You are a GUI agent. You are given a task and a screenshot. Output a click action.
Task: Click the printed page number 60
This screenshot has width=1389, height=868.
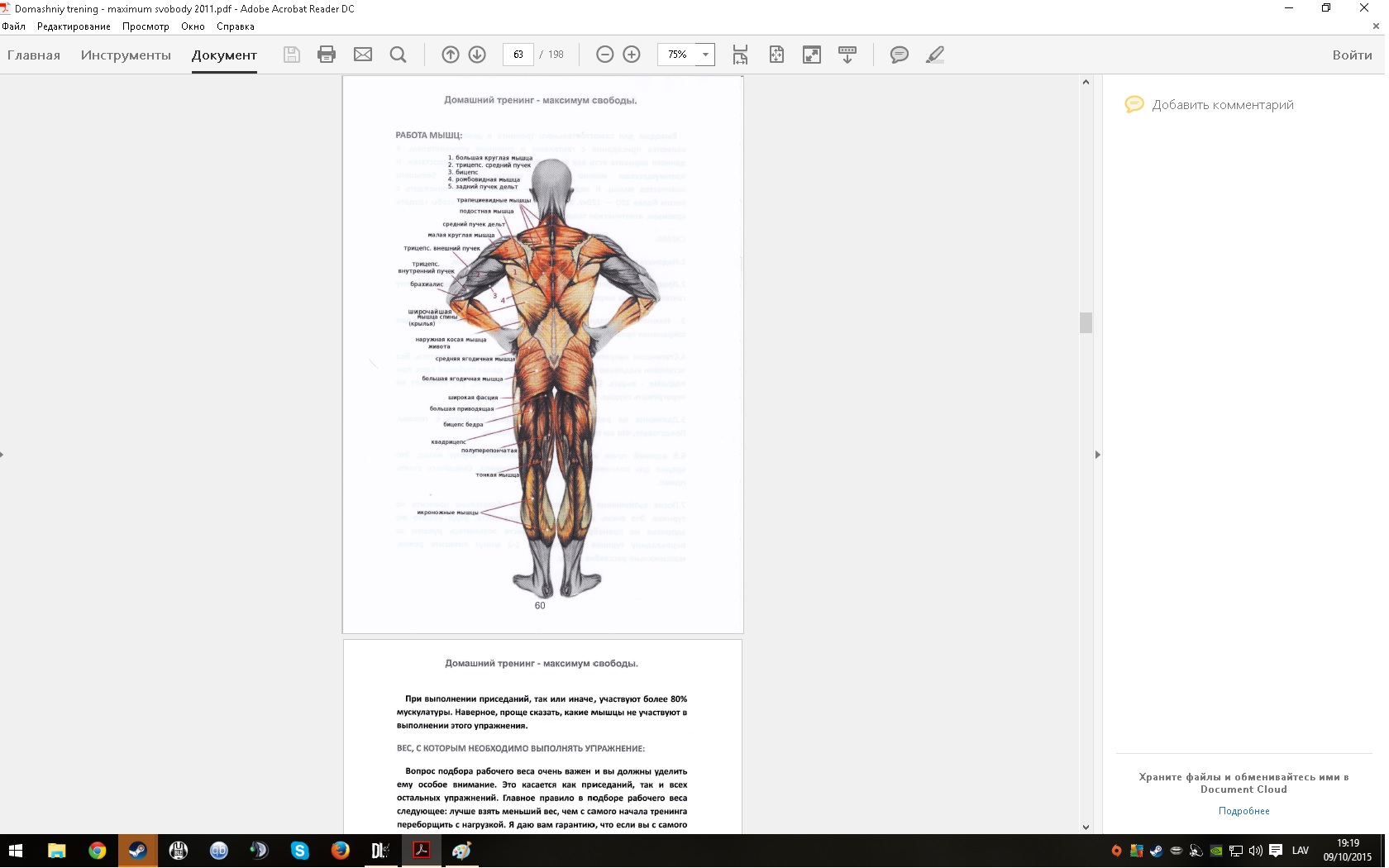click(x=540, y=606)
